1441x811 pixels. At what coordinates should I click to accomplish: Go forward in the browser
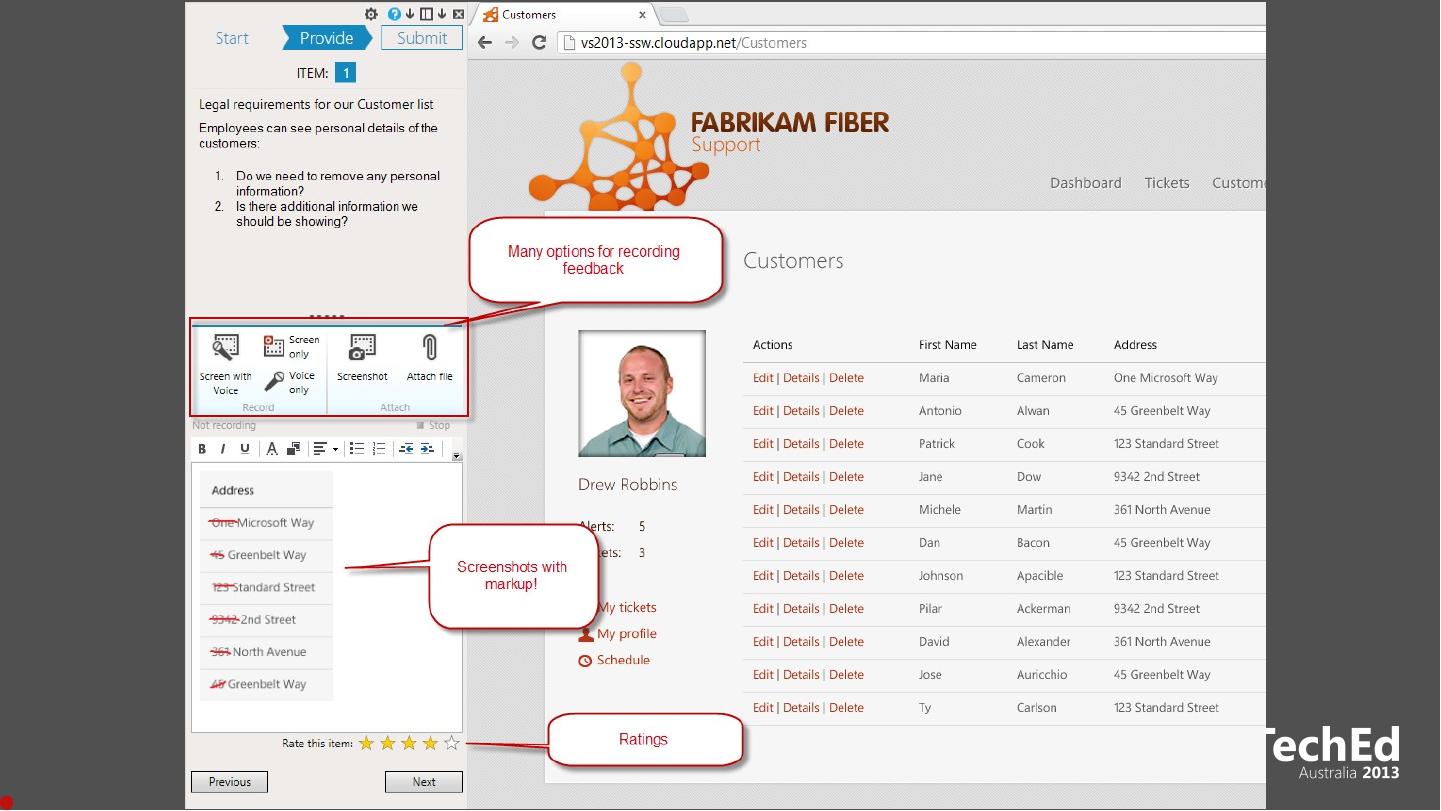click(x=512, y=43)
